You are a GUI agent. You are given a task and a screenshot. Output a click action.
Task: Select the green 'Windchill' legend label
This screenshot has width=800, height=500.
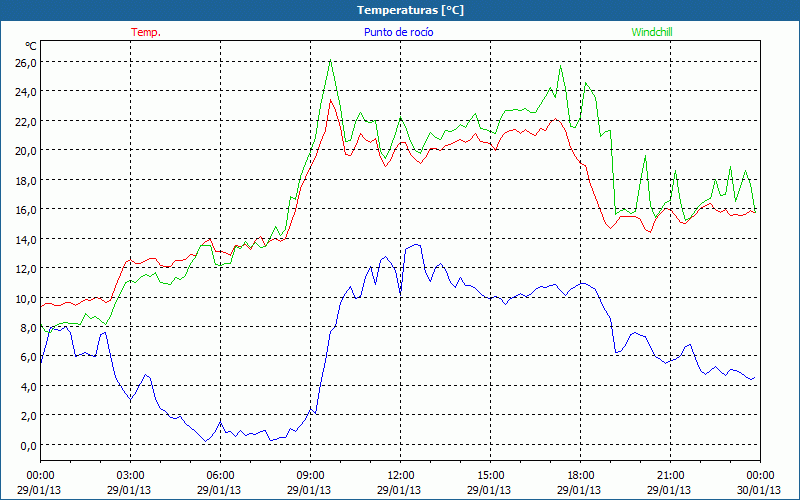coord(652,32)
